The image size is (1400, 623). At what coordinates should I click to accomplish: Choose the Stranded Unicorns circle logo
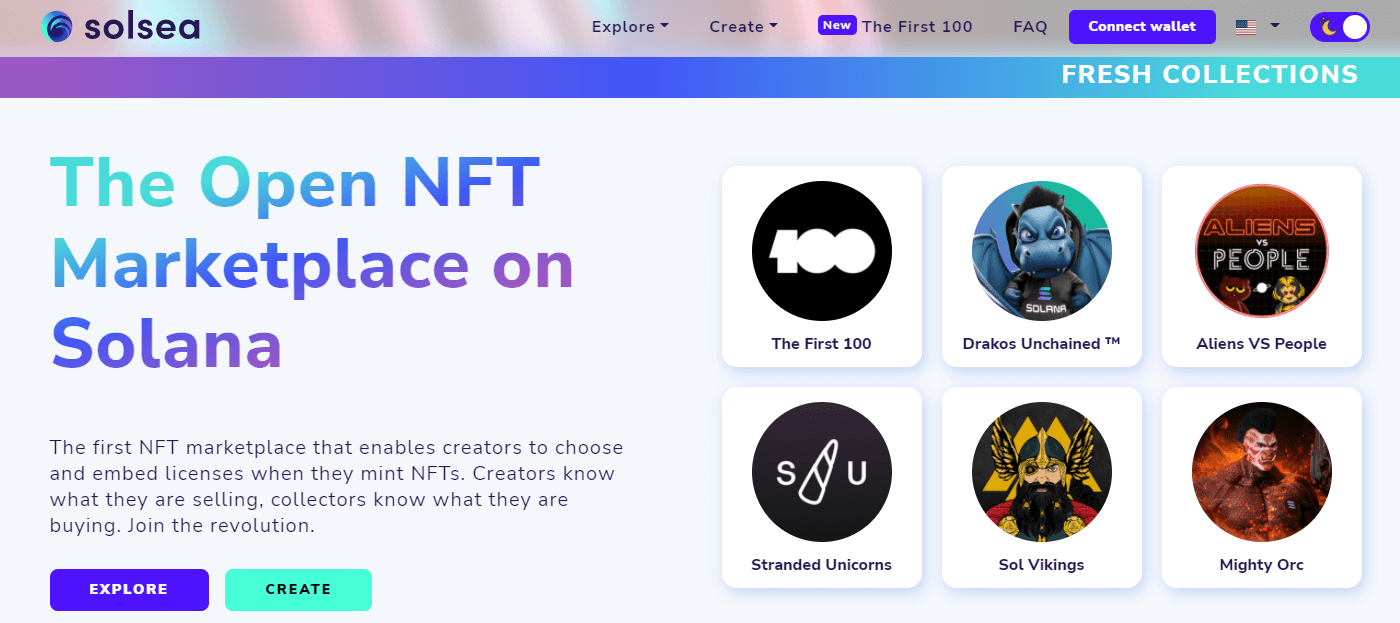pyautogui.click(x=821, y=472)
